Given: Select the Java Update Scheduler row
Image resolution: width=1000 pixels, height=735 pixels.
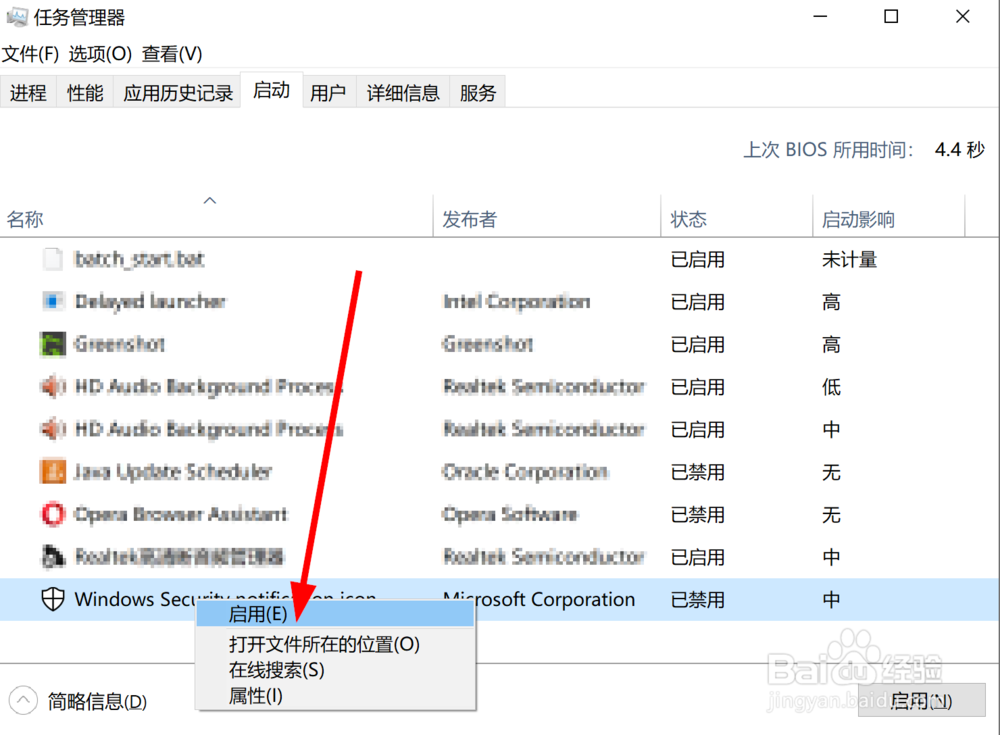Looking at the screenshot, I should click(499, 471).
